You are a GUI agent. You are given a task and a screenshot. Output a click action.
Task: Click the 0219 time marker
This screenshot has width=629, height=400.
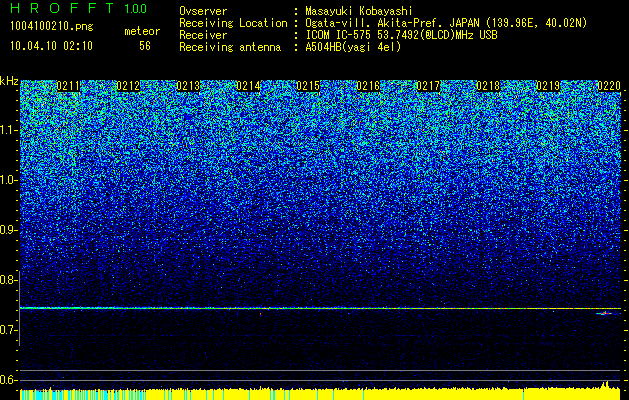coord(548,86)
